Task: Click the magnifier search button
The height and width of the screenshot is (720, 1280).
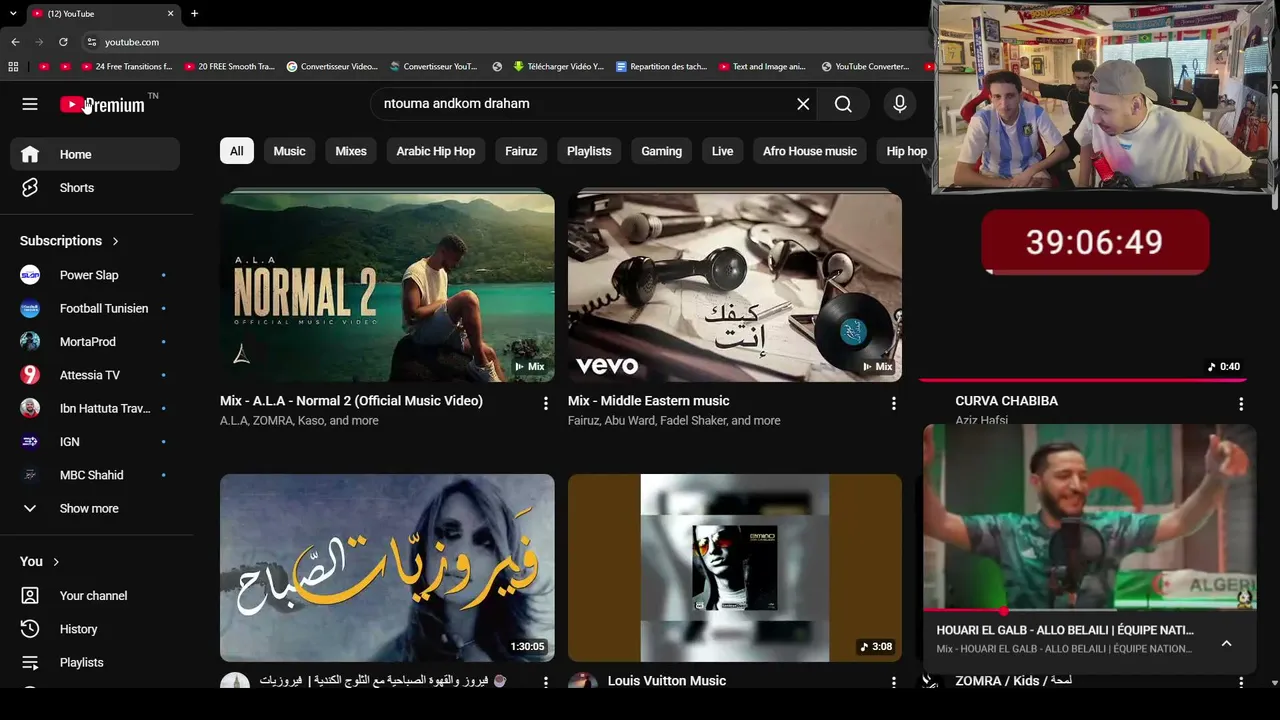Action: click(843, 104)
